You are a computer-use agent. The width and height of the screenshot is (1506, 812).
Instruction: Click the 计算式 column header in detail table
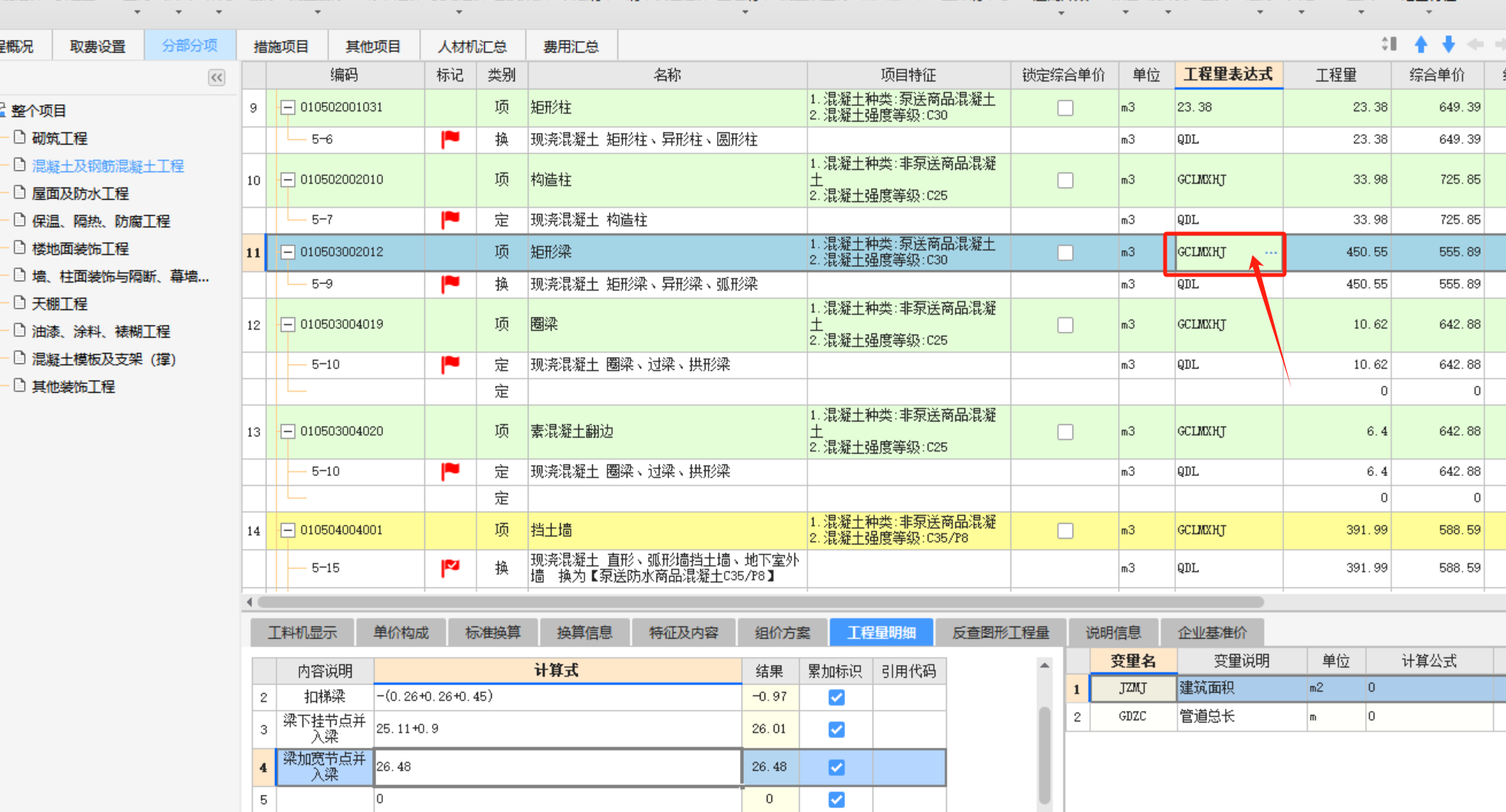[557, 670]
